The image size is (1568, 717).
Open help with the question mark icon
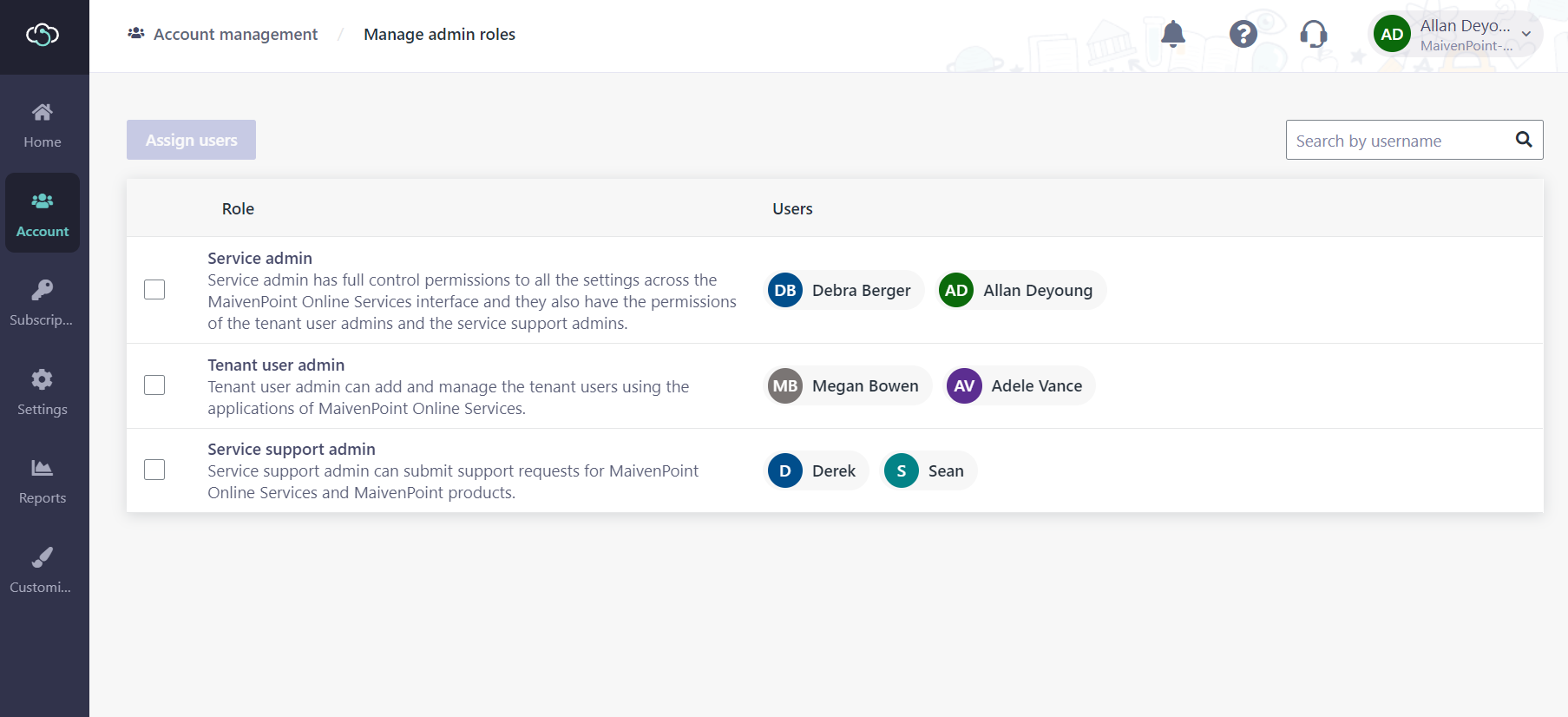pos(1243,34)
